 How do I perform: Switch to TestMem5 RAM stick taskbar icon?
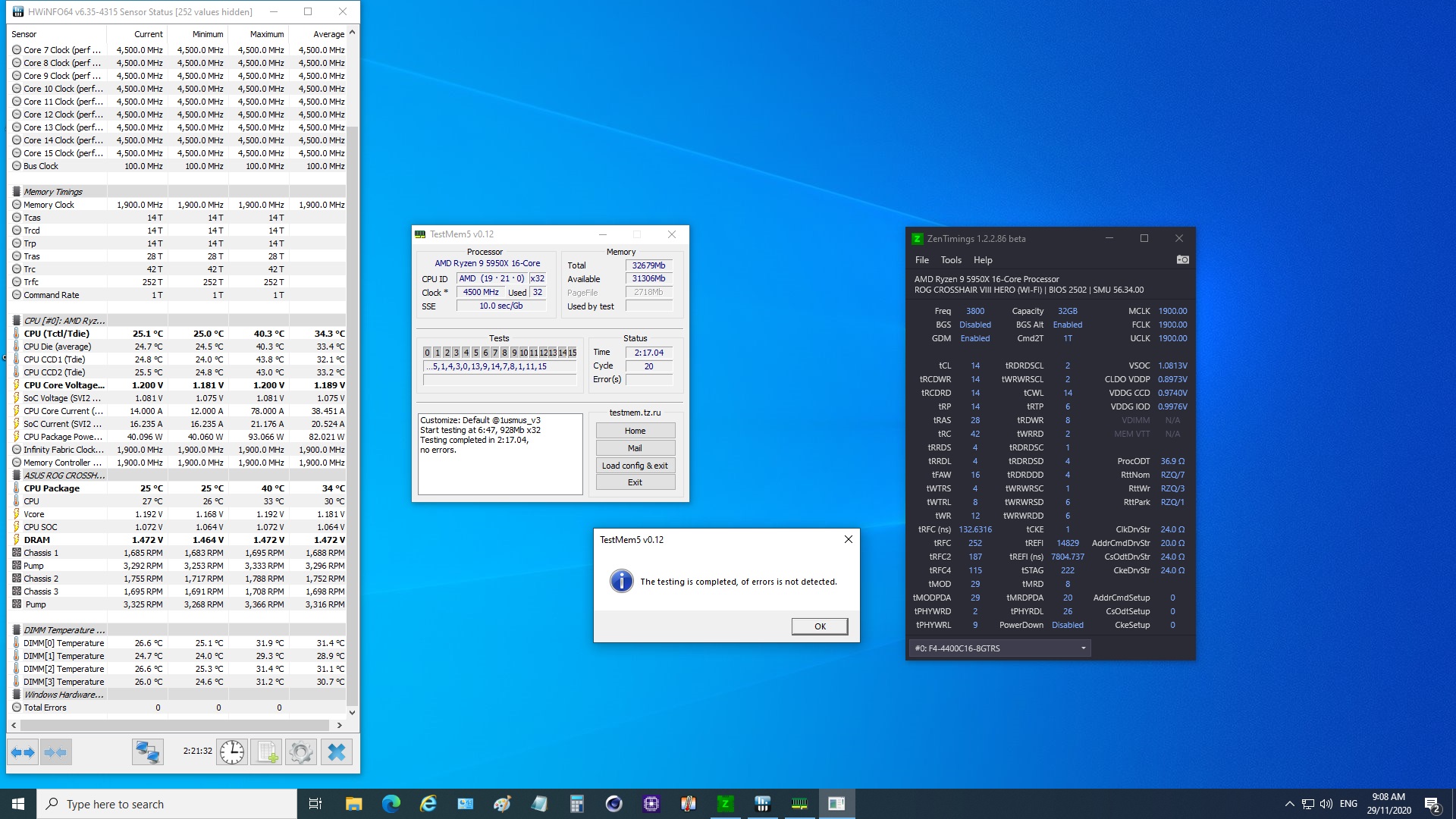click(799, 804)
